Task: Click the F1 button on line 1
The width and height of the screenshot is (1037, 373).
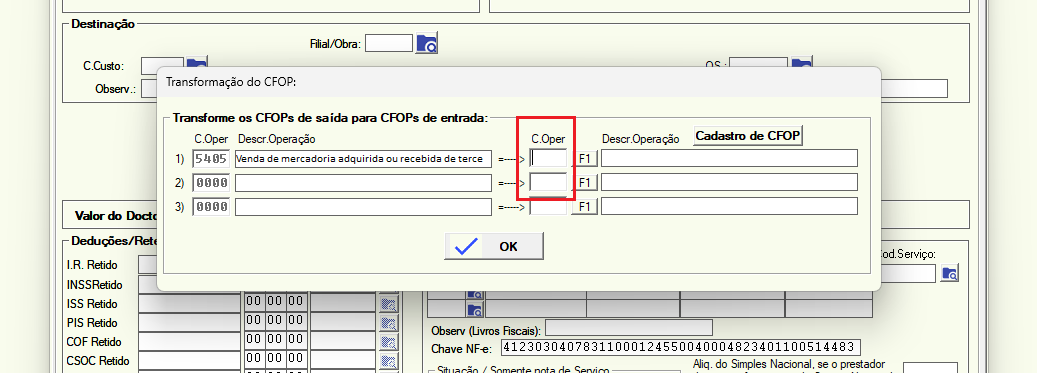Action: (585, 159)
